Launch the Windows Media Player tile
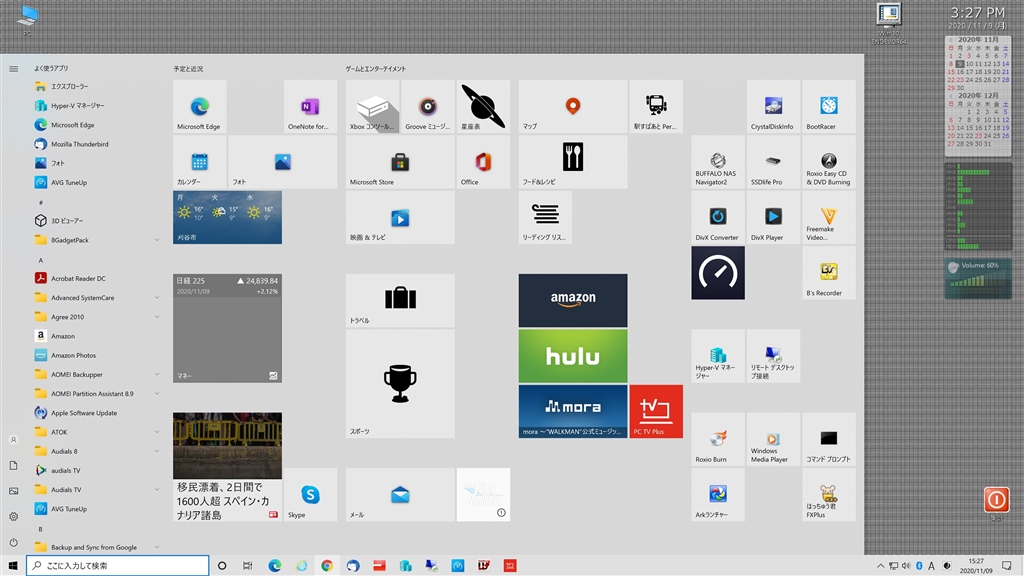 click(773, 440)
